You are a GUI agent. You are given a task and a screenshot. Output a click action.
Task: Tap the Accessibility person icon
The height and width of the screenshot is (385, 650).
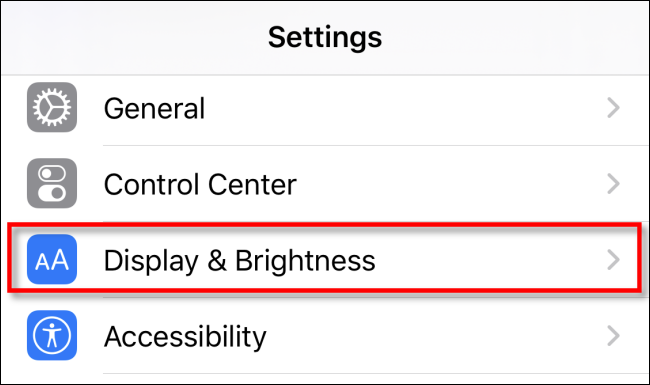[x=52, y=335]
